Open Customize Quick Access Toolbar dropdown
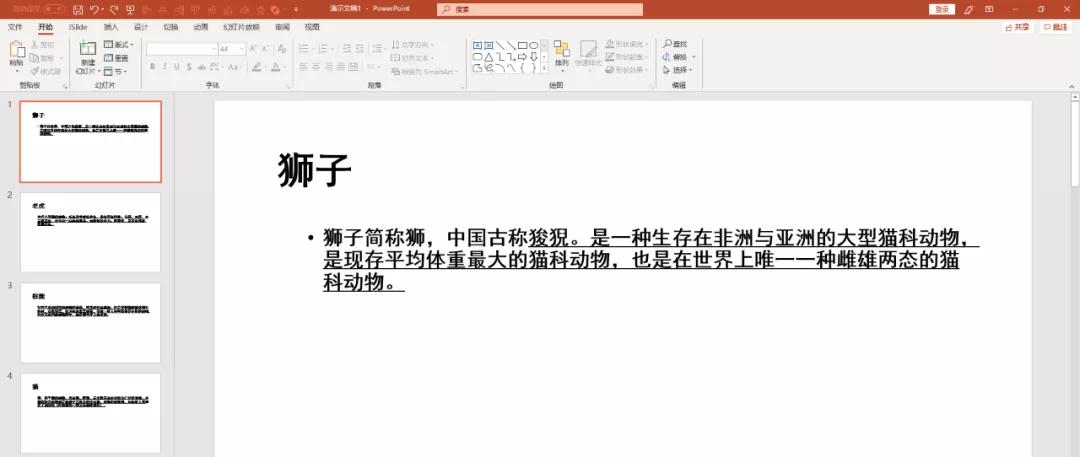Screen dimensions: 1080x457 pyautogui.click(x=296, y=10)
